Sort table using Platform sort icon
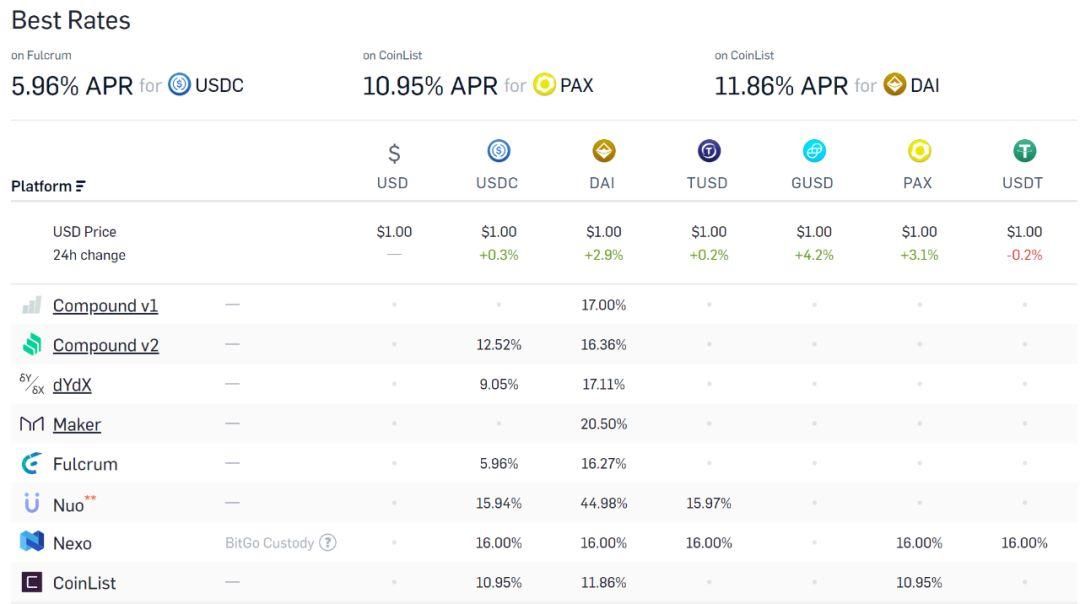 (x=81, y=186)
